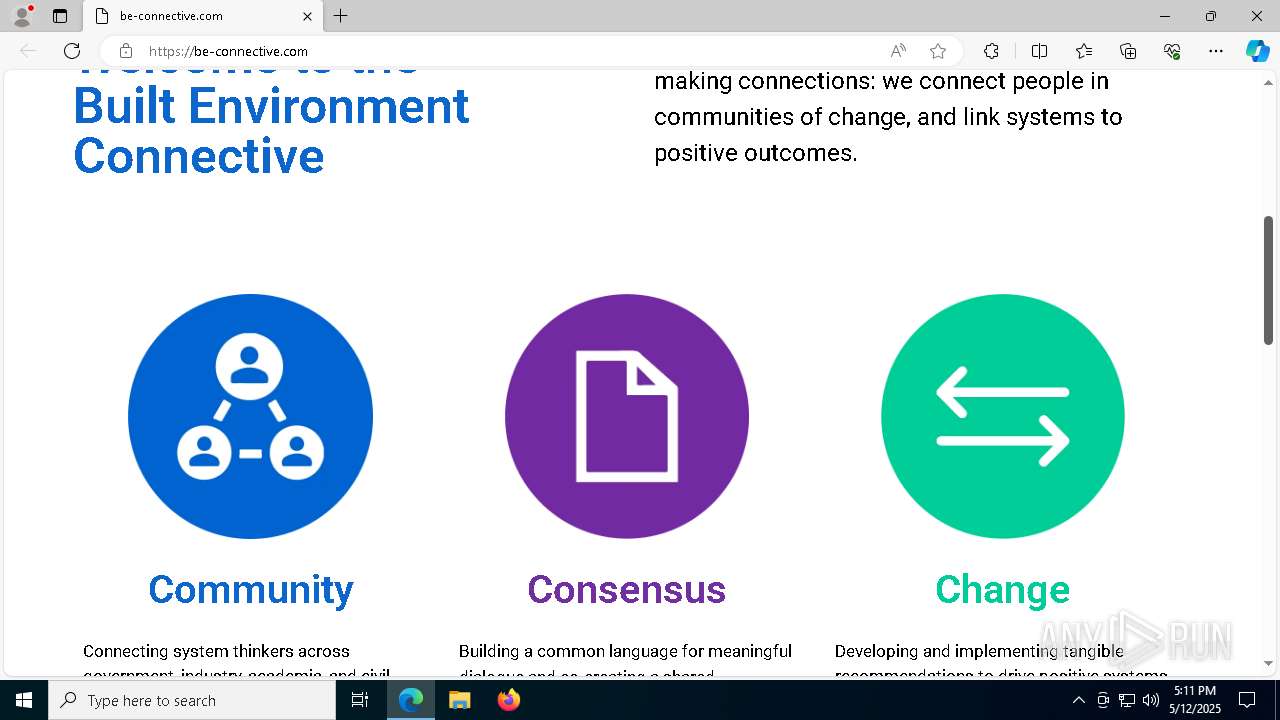Click the taskbar search box

[x=192, y=700]
